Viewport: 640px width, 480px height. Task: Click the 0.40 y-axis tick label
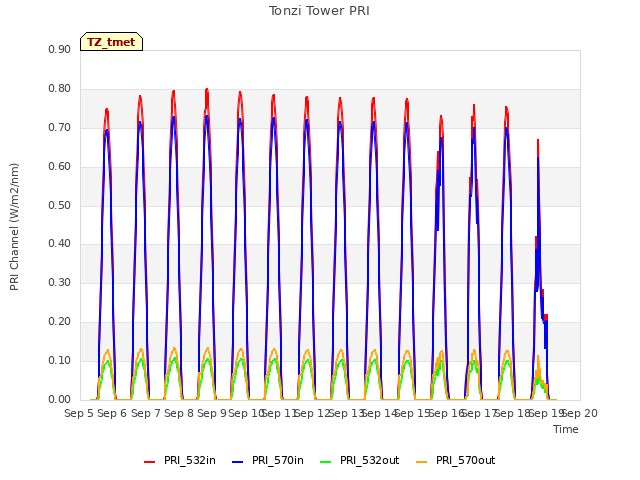click(x=60, y=244)
